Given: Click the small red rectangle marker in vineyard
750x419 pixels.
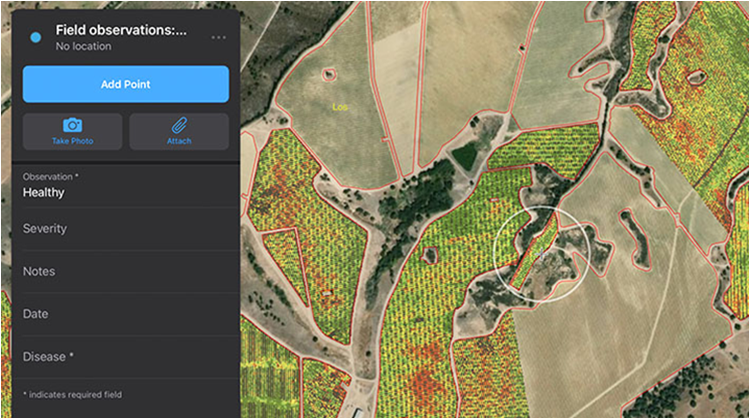Looking at the screenshot, I should click(x=325, y=292).
